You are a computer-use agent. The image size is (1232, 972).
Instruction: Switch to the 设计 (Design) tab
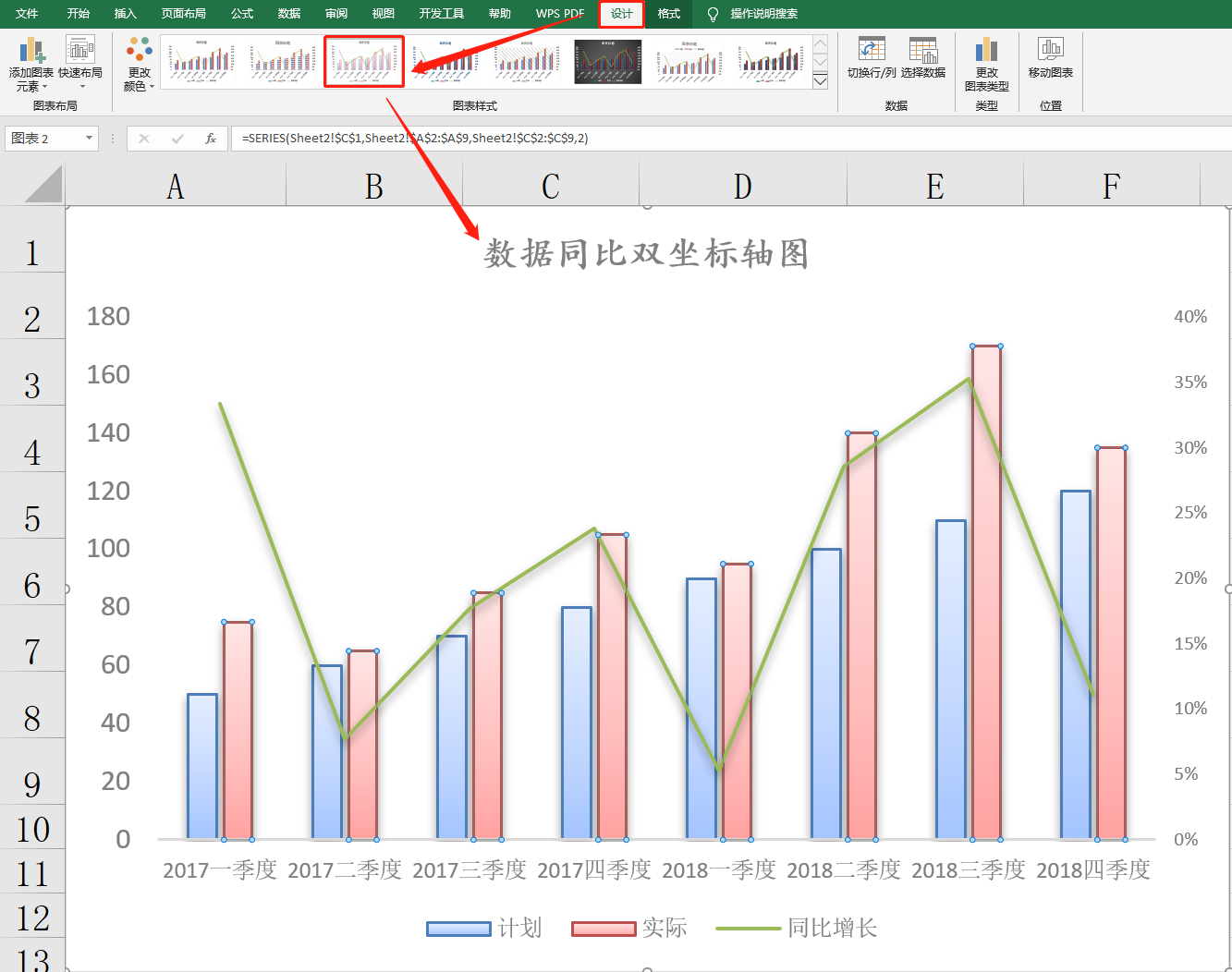coord(621,14)
